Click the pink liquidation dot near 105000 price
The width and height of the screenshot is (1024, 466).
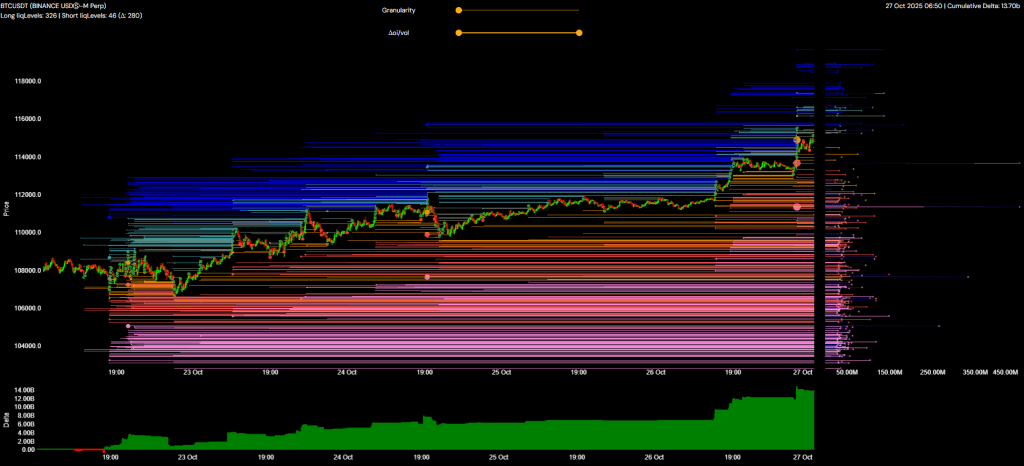[128, 326]
